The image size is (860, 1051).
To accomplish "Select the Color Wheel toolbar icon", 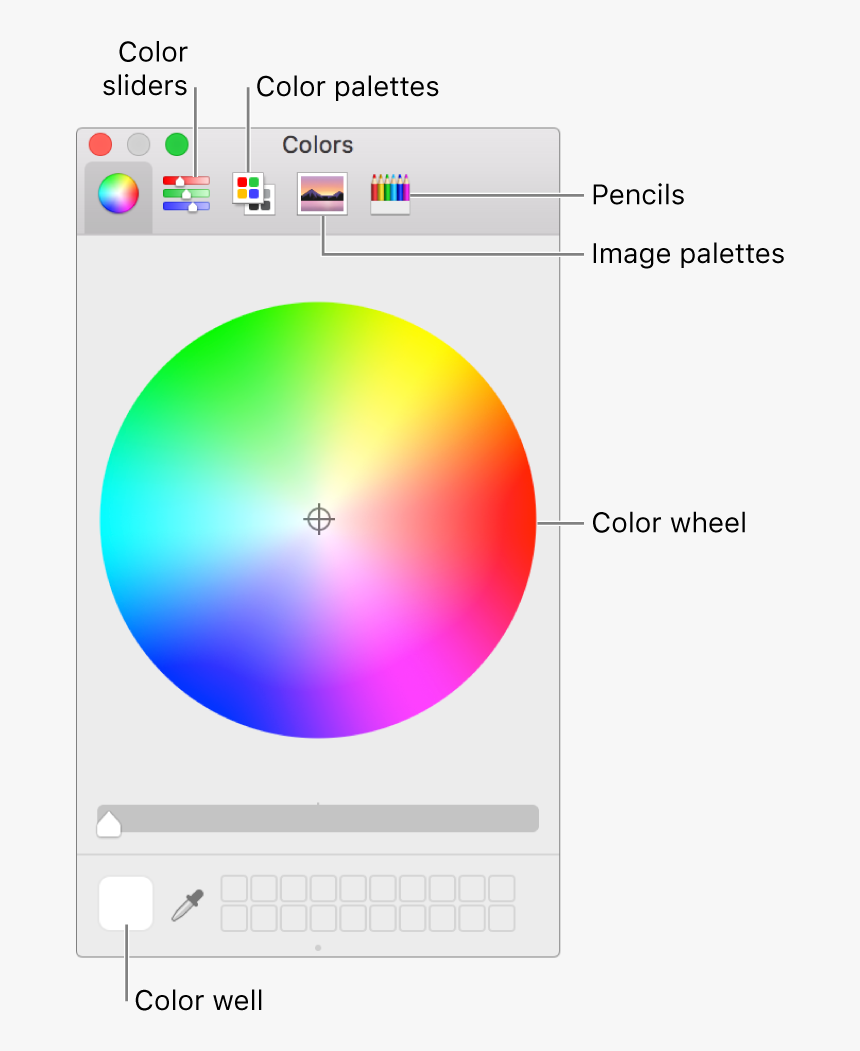I will [x=117, y=194].
